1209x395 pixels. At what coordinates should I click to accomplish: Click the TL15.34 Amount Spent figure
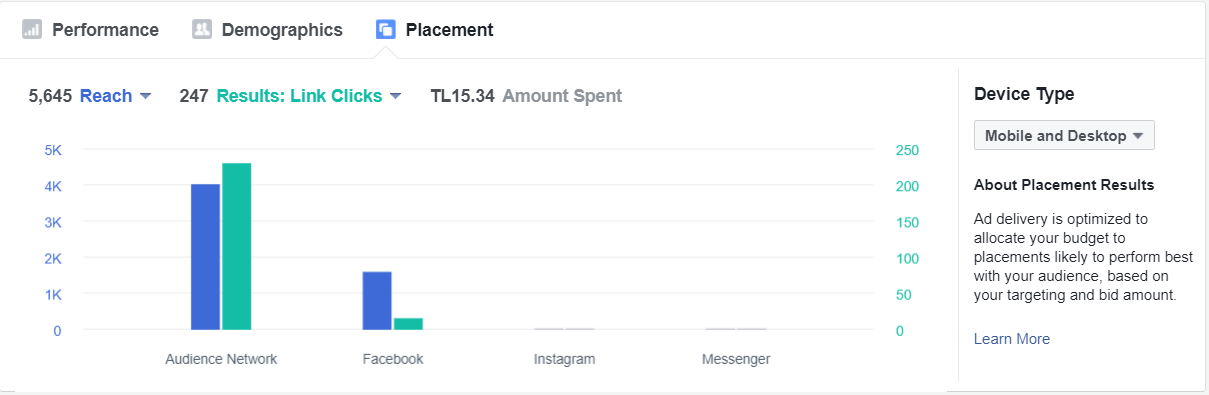click(x=526, y=96)
